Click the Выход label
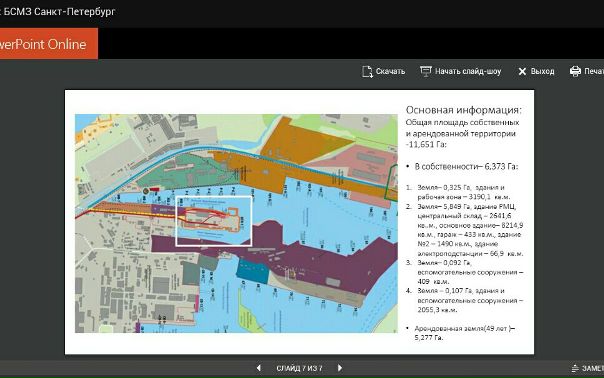The height and width of the screenshot is (378, 604). coord(542,71)
